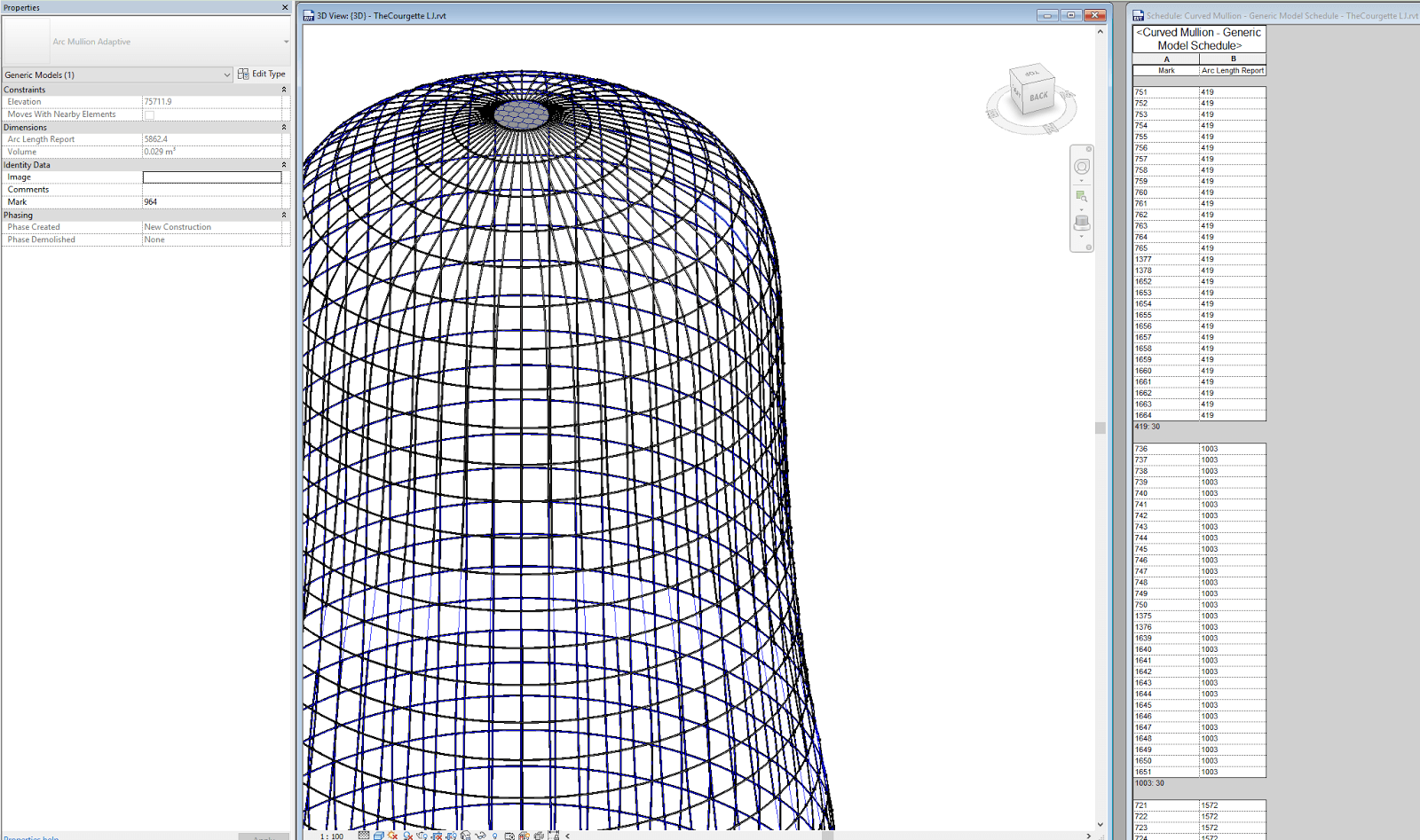Viewport: 1420px width, 840px height.
Task: Change Detail Level in view control bar
Action: 364,835
